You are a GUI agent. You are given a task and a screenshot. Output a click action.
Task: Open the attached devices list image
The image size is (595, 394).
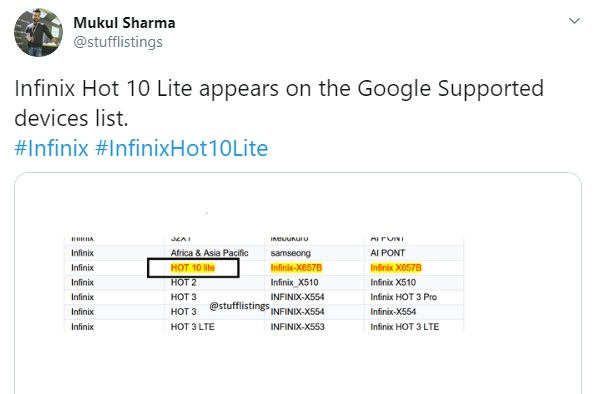[298, 283]
